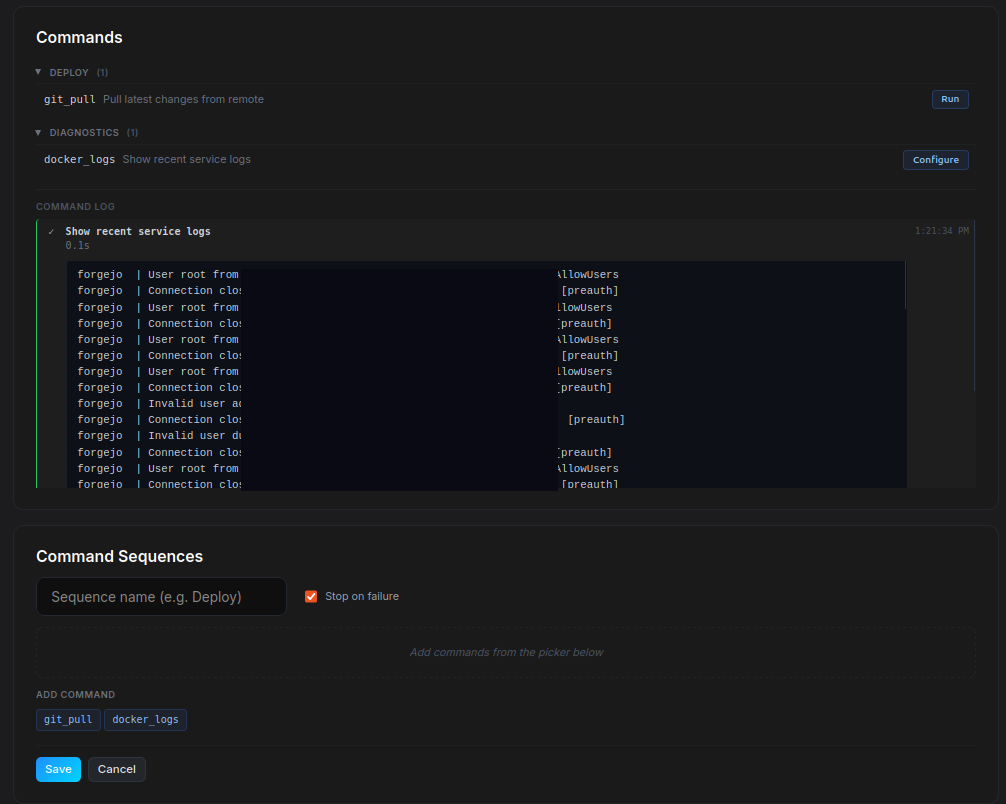
Task: Select the docker_logs command name under Diagnostics
Action: pos(79,159)
